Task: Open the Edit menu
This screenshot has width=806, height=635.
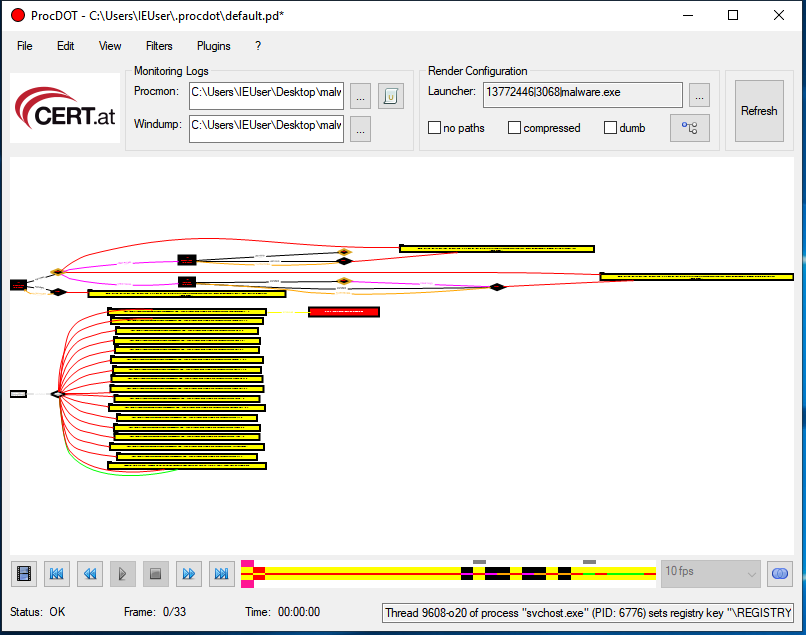Action: pyautogui.click(x=65, y=46)
